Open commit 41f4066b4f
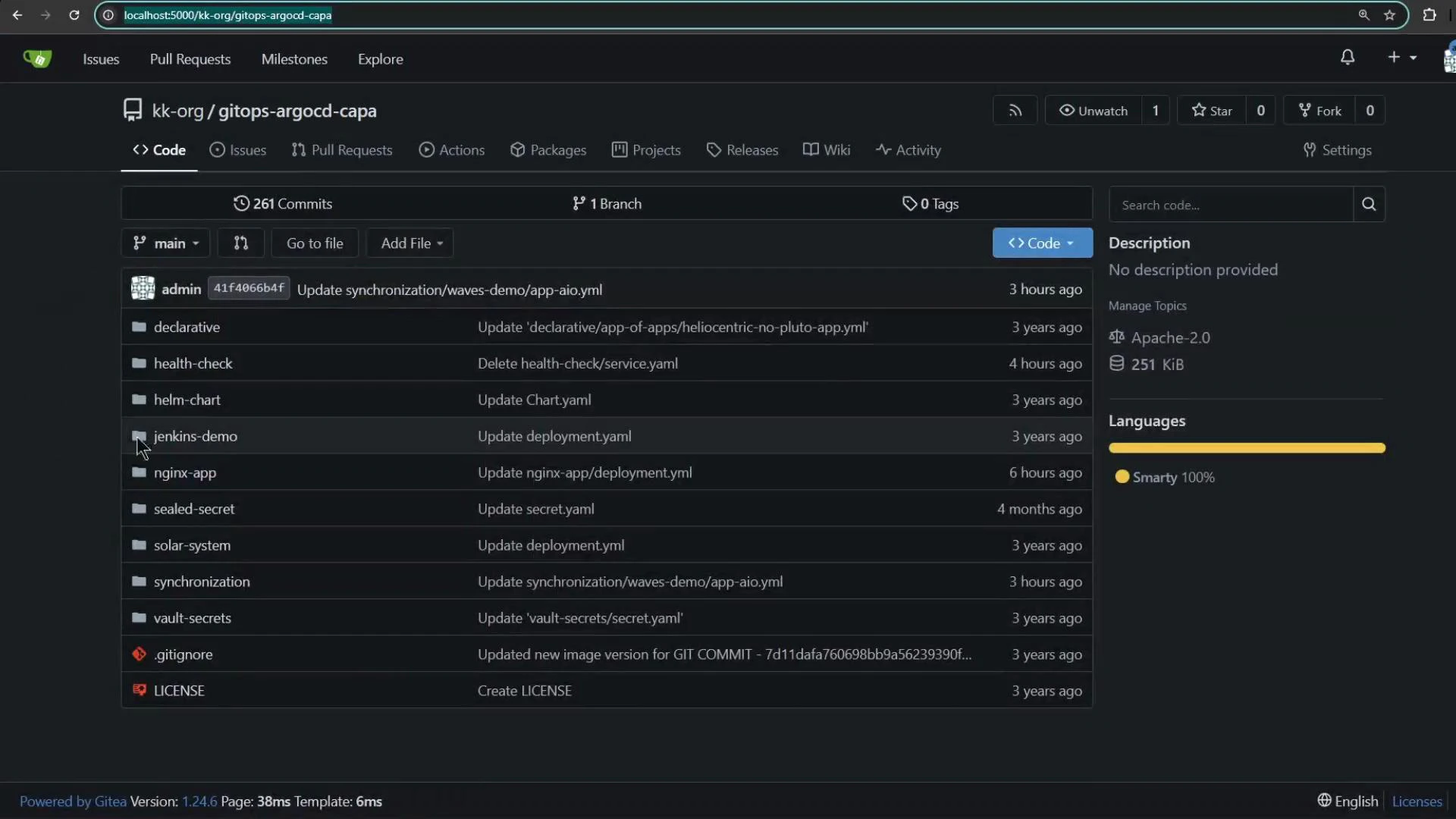Screen dimensions: 1456x819 248,287
